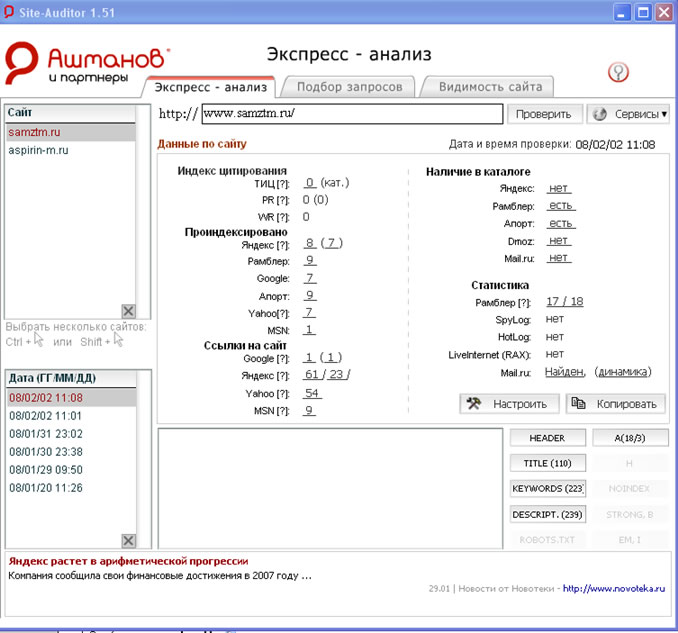Click the red magnifier icon at top right
The width and height of the screenshot is (678, 633).
click(x=619, y=72)
